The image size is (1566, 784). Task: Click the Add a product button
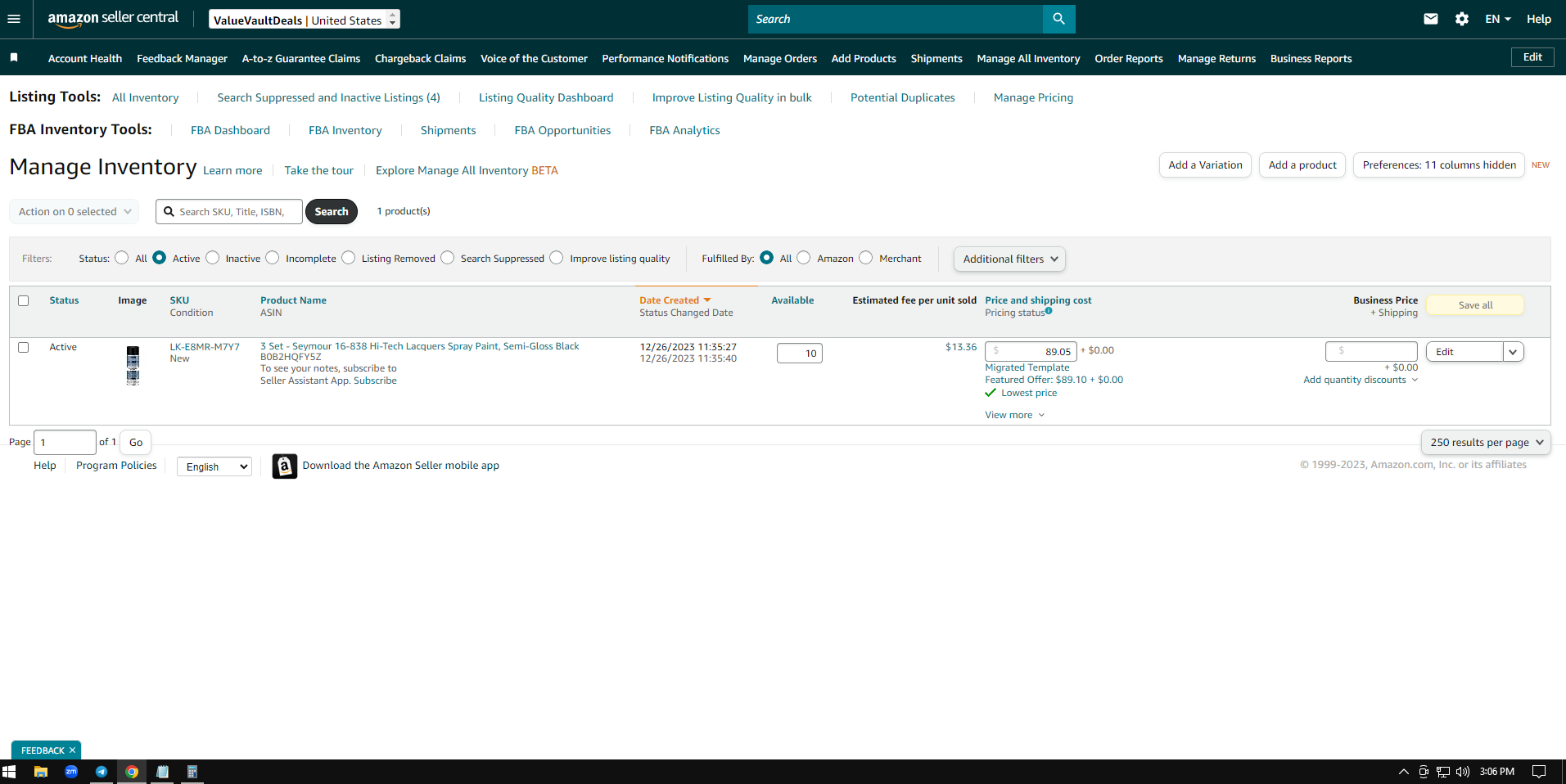tap(1302, 164)
